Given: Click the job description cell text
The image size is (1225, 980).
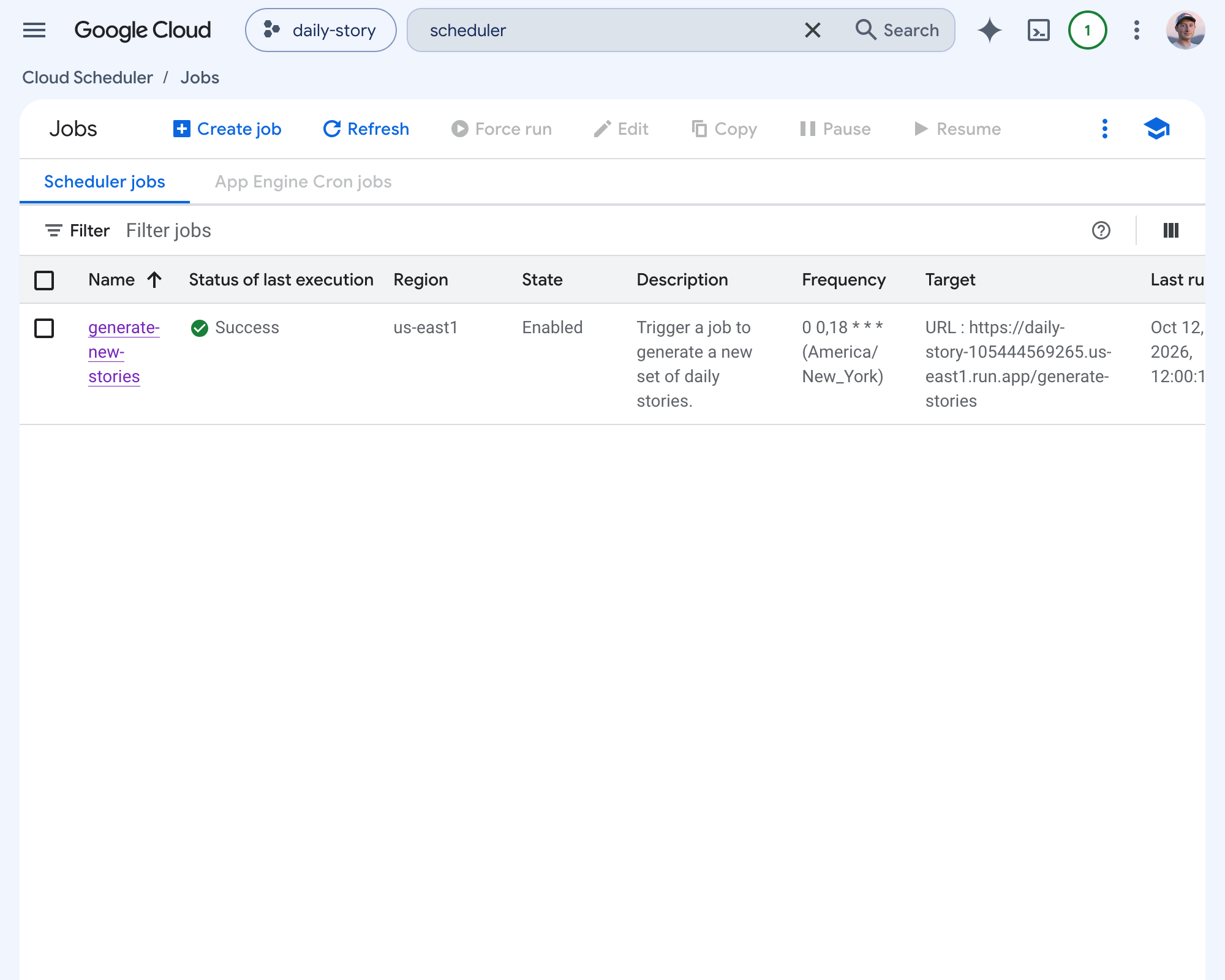Looking at the screenshot, I should click(695, 364).
